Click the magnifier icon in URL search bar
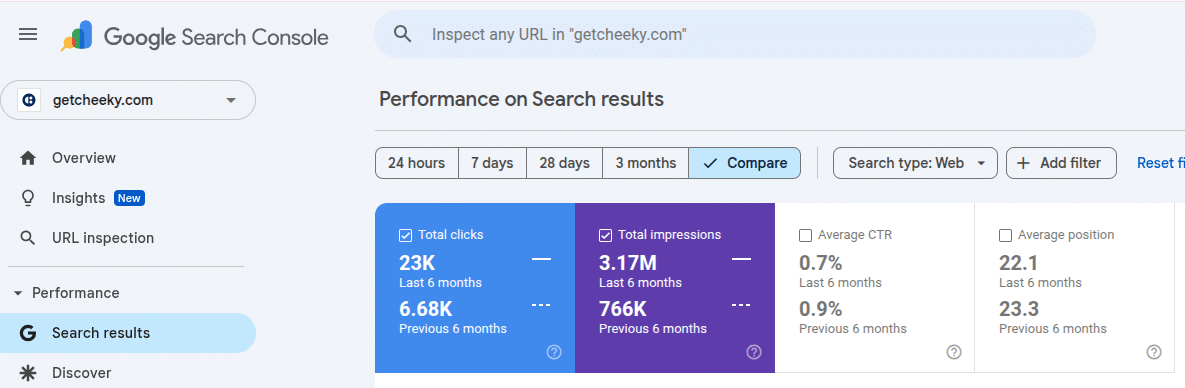 pos(403,34)
